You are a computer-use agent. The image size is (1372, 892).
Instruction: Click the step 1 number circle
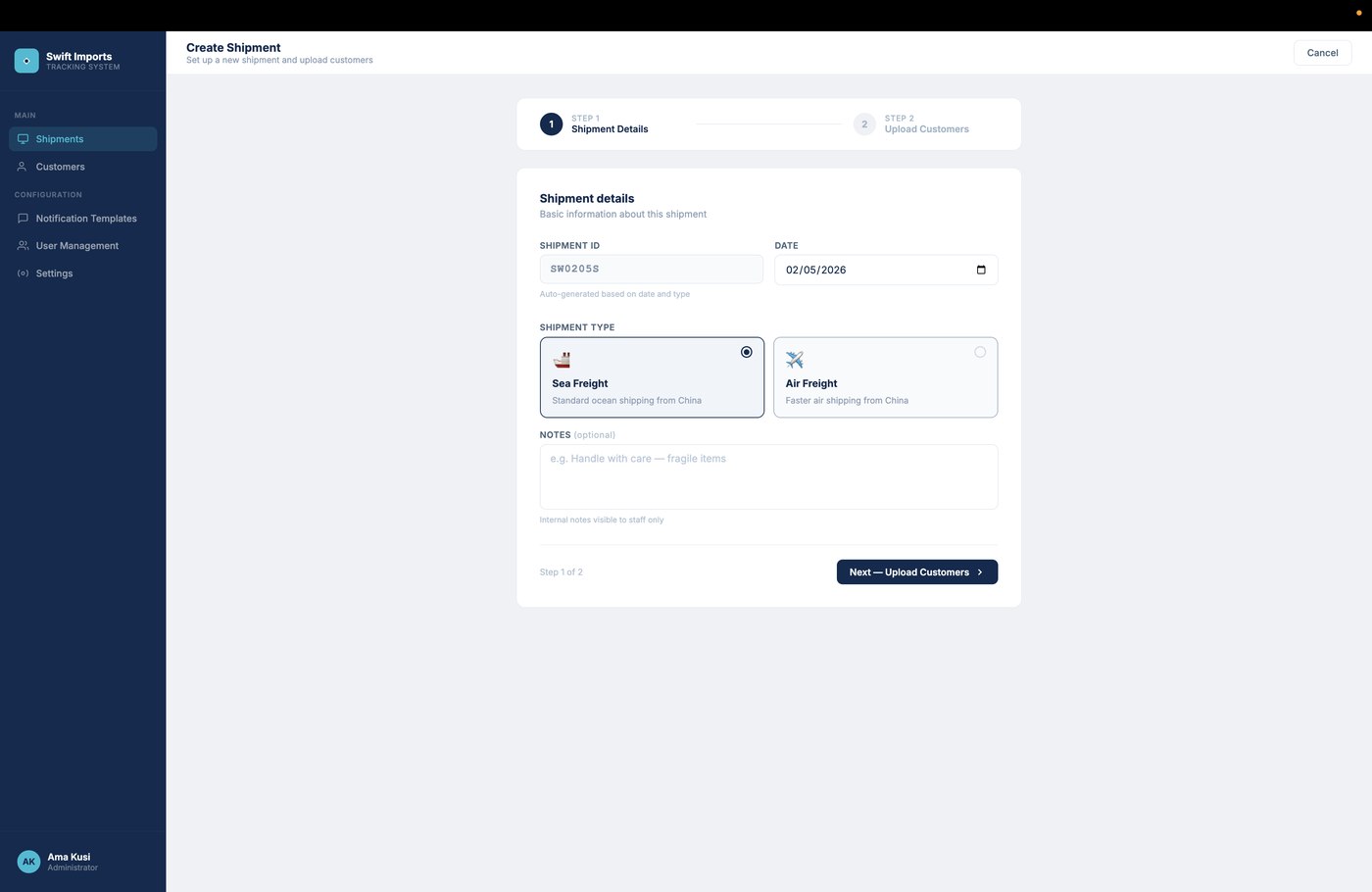coord(551,124)
